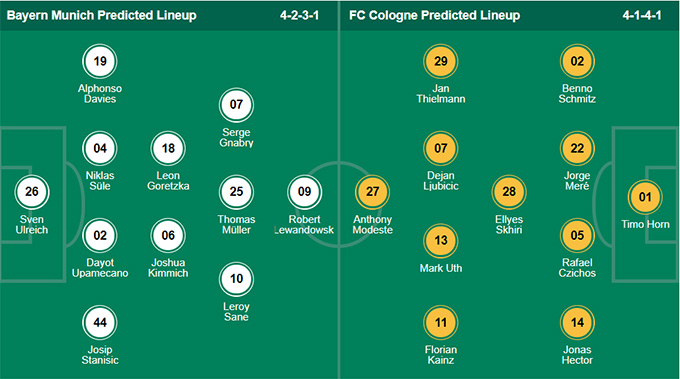The image size is (680, 379).
Task: Select Mark Uth's number 13 circle
Action: coord(441,241)
